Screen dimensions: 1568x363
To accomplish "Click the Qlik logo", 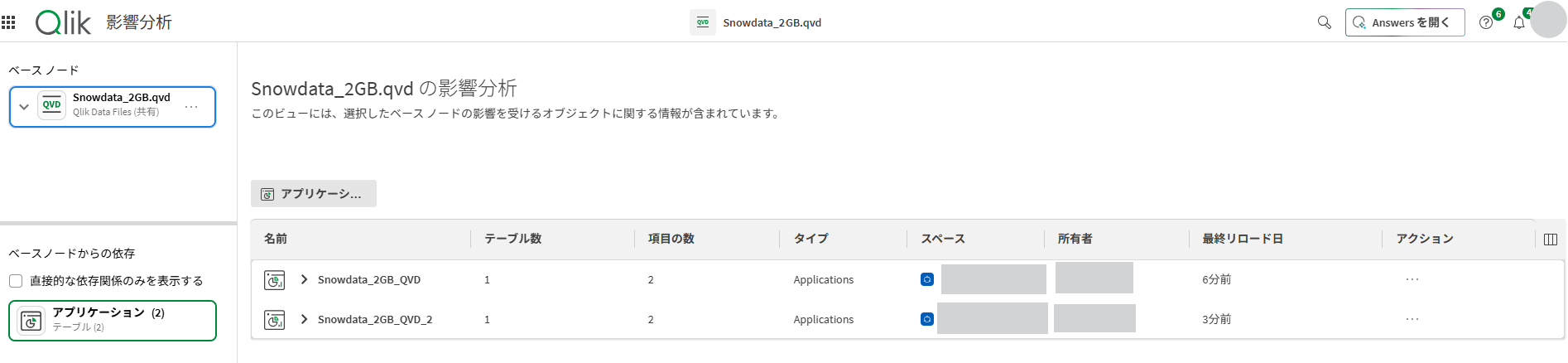I will click(63, 22).
